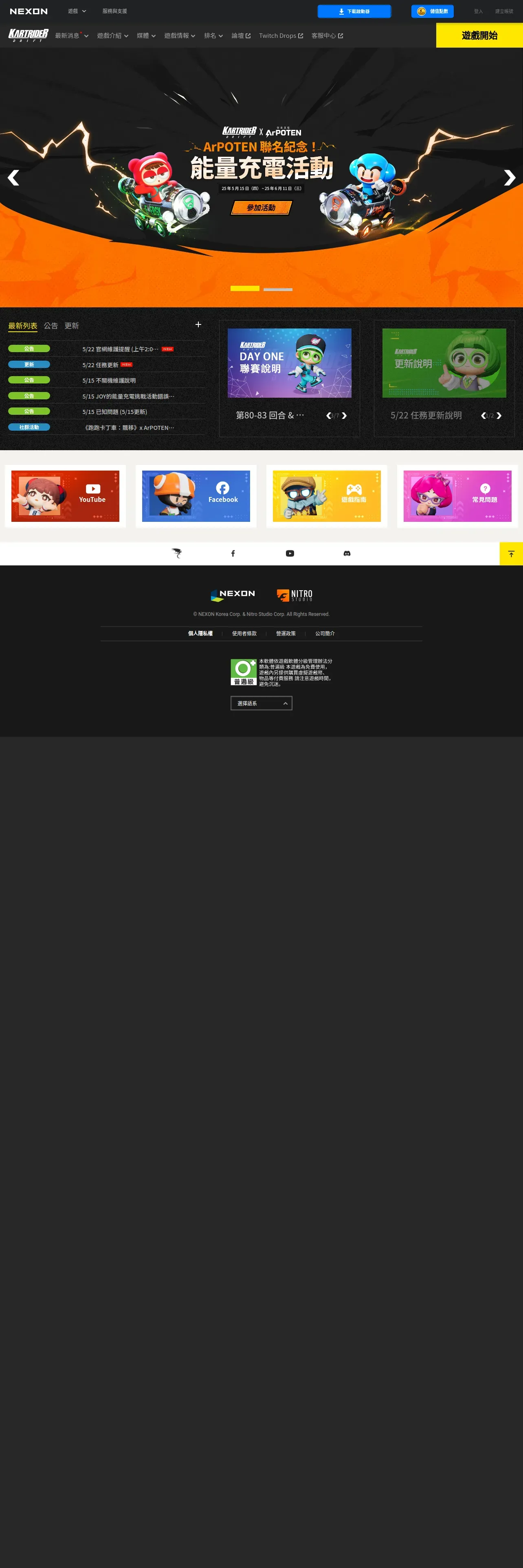The image size is (523, 1568).
Task: Click the NEXON logo in top bar
Action: pos(29,11)
